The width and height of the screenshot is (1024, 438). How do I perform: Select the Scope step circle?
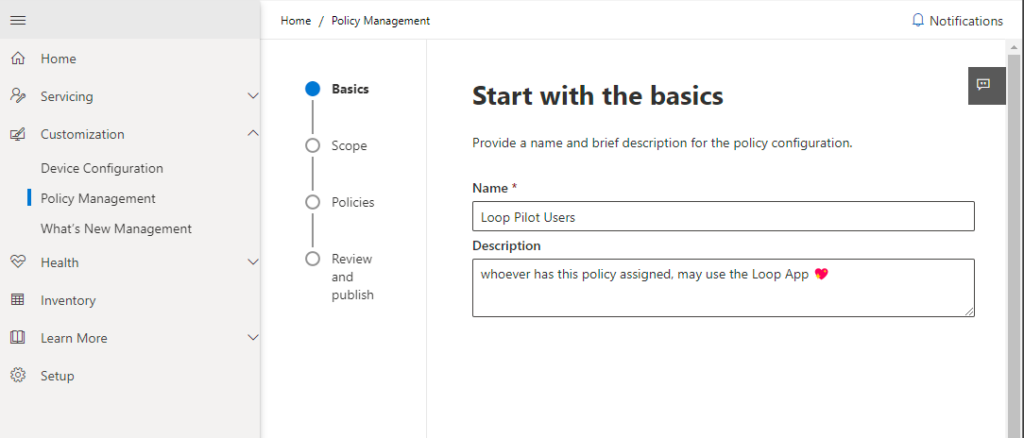pyautogui.click(x=313, y=146)
